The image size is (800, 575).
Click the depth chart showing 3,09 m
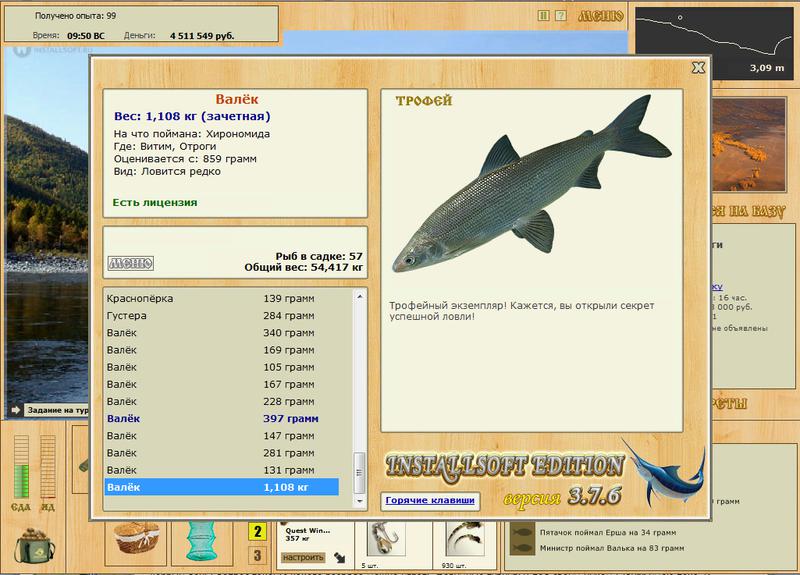(x=714, y=43)
